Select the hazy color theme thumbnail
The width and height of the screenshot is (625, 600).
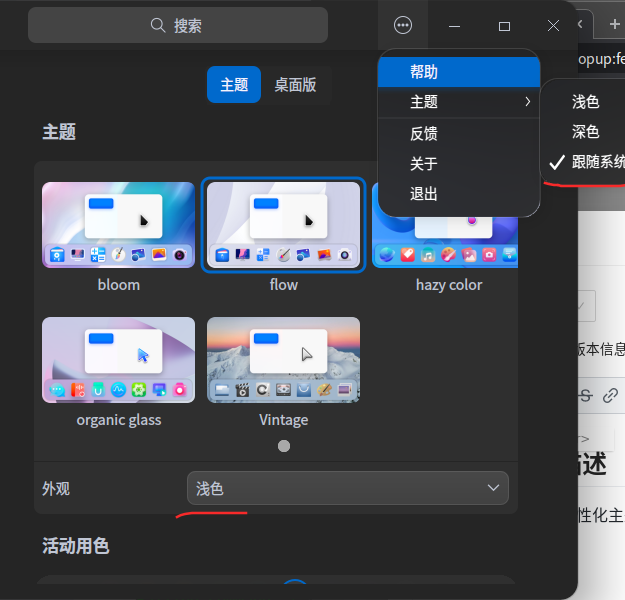(x=445, y=241)
